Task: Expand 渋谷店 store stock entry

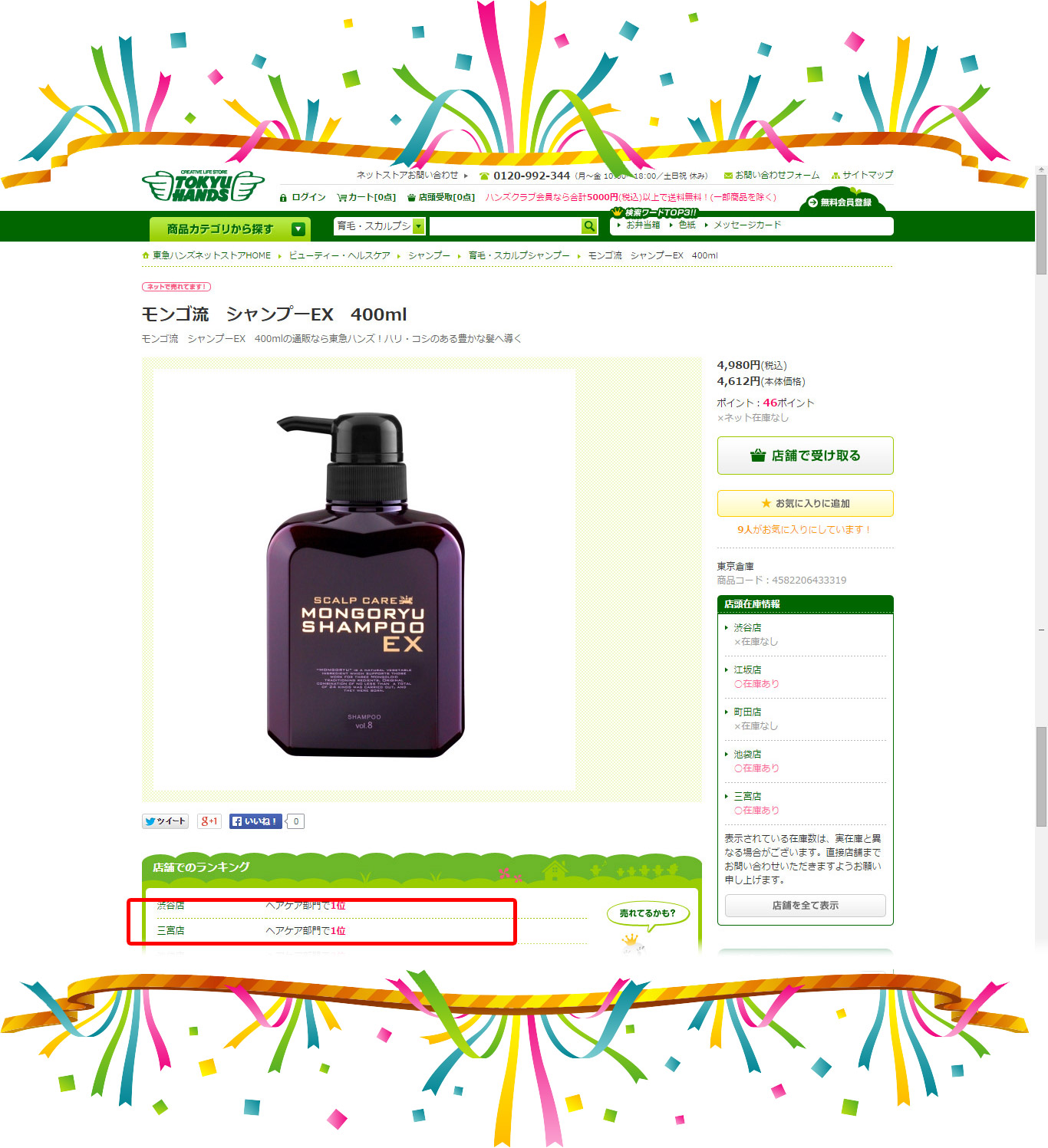Action: pyautogui.click(x=746, y=627)
